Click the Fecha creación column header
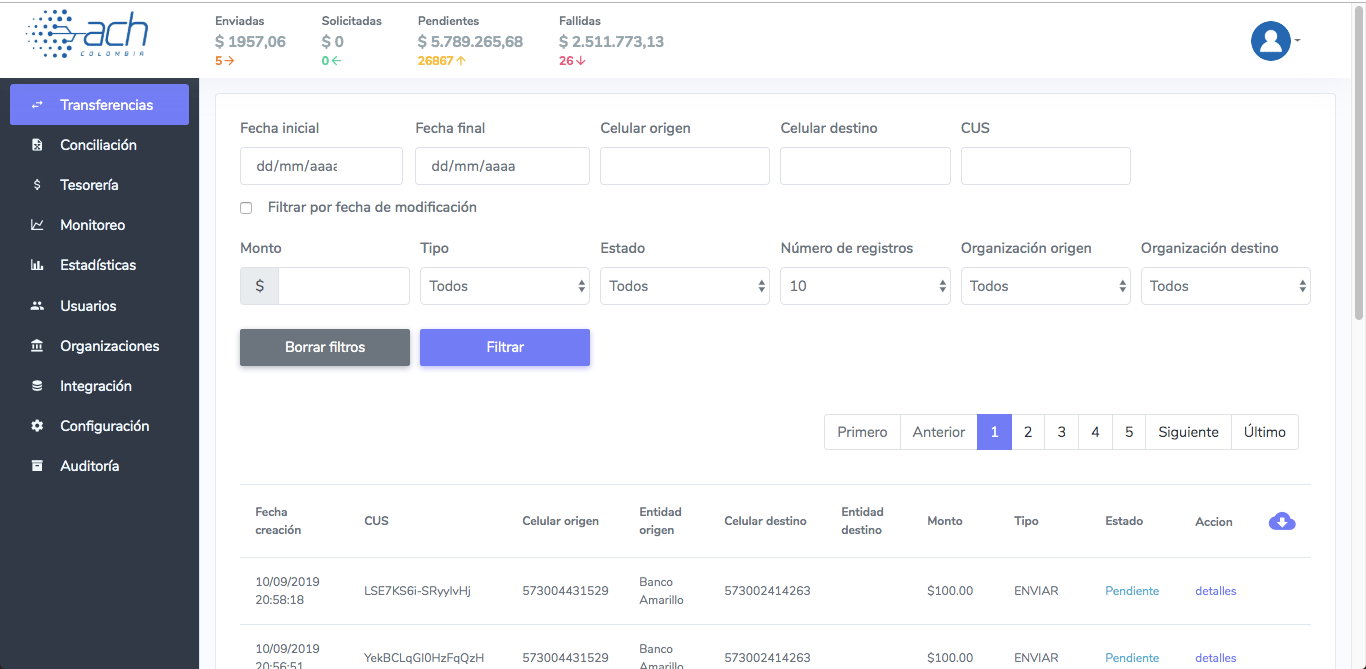The height and width of the screenshot is (669, 1366). coord(278,521)
